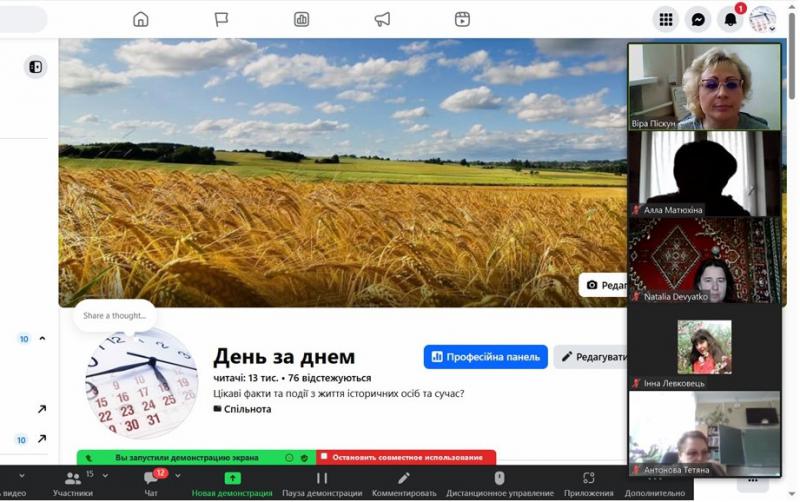800x502 pixels.
Task: Open the insights chart icon in top bar
Action: (301, 19)
